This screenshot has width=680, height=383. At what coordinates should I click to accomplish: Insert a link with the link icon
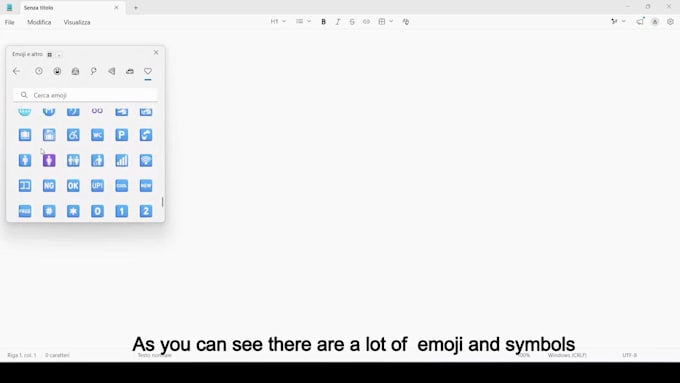(x=366, y=22)
